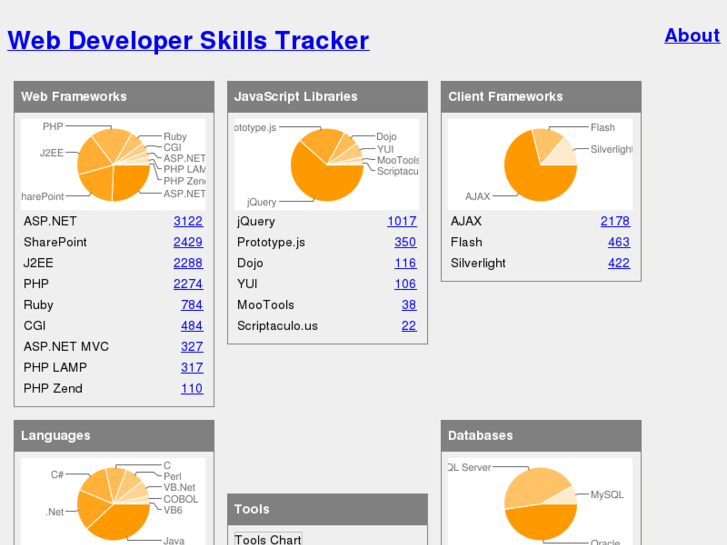Click the Java label on Languages chart
Image resolution: width=727 pixels, height=545 pixels.
coord(174,540)
